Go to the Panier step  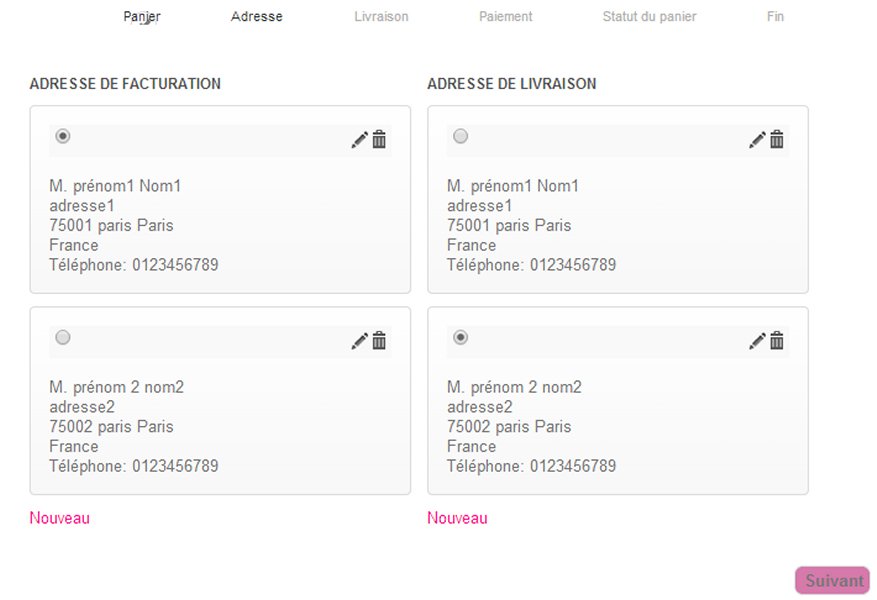coord(142,17)
